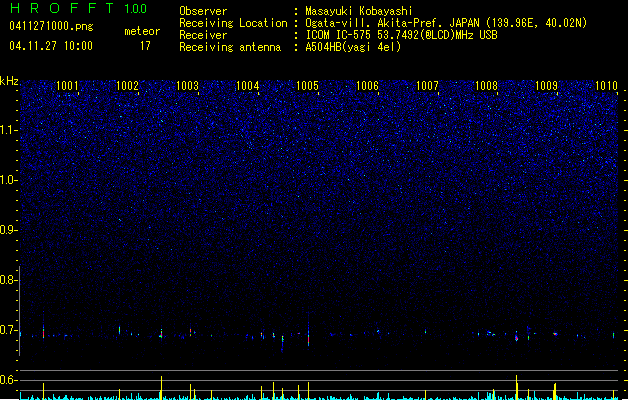Click the 0.9 frequency axis label
Image resolution: width=629 pixels, height=400 pixels.
(8, 230)
